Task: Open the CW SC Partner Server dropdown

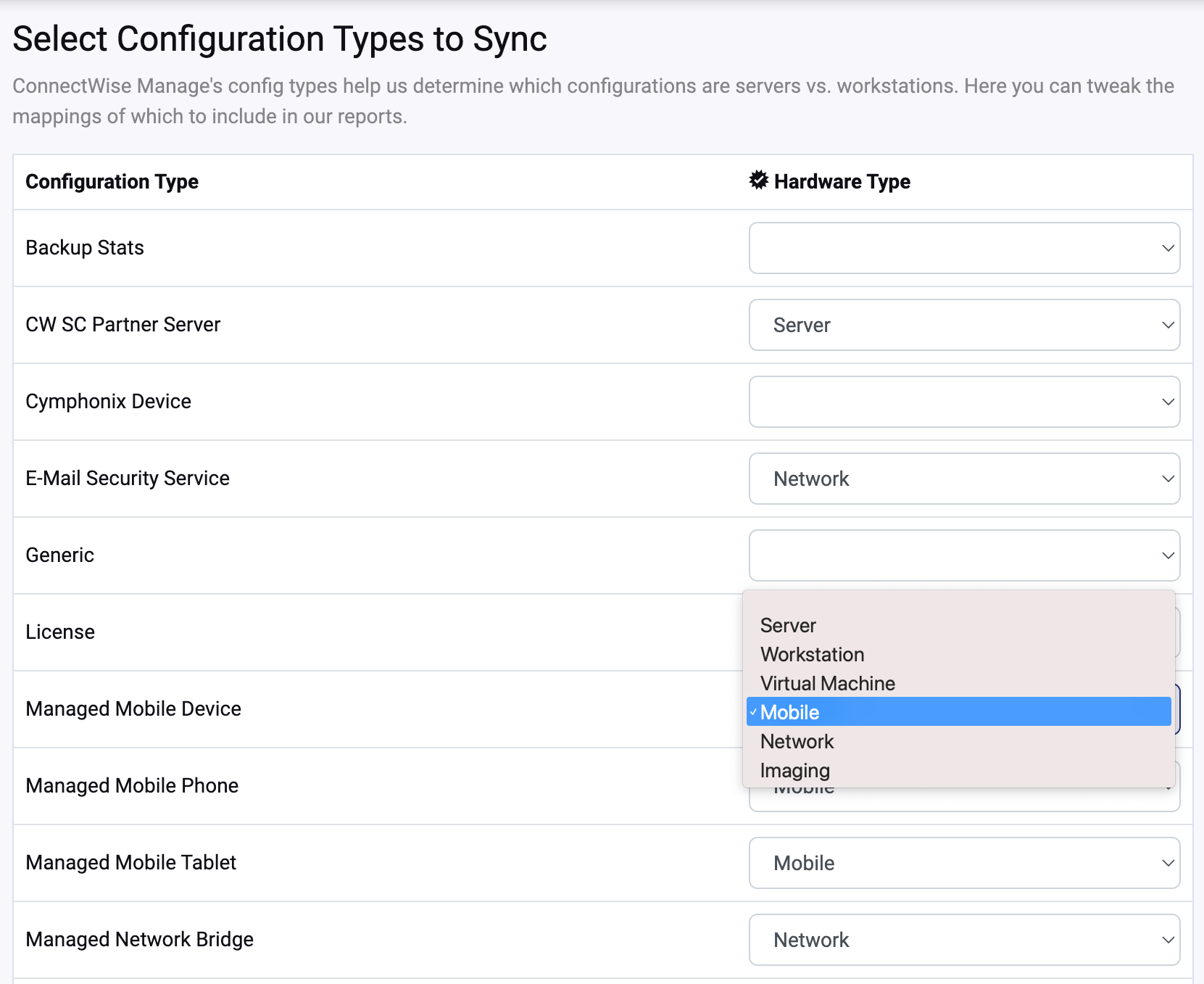Action: click(x=964, y=325)
